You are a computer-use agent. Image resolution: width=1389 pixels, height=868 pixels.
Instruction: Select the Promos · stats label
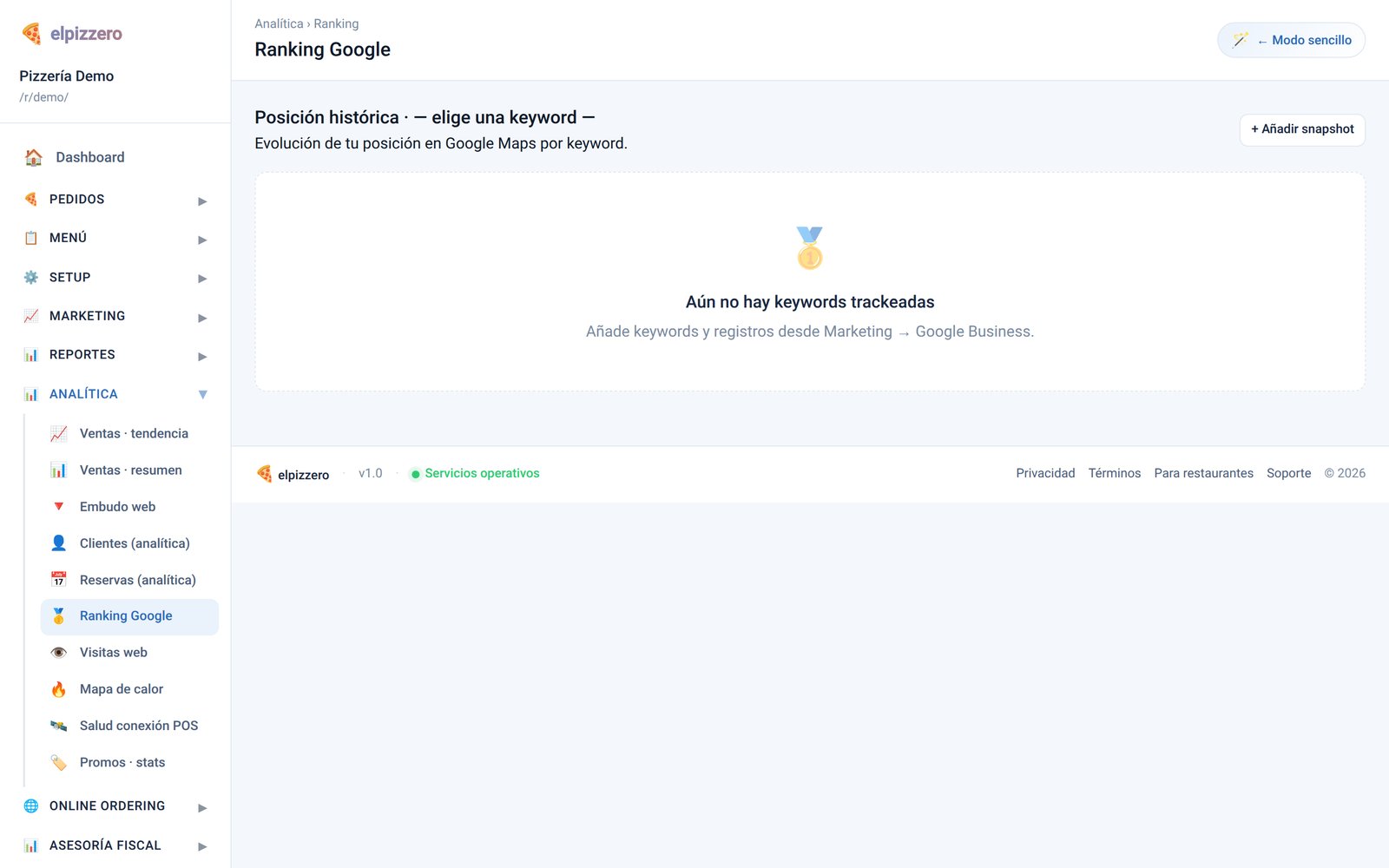click(x=122, y=762)
